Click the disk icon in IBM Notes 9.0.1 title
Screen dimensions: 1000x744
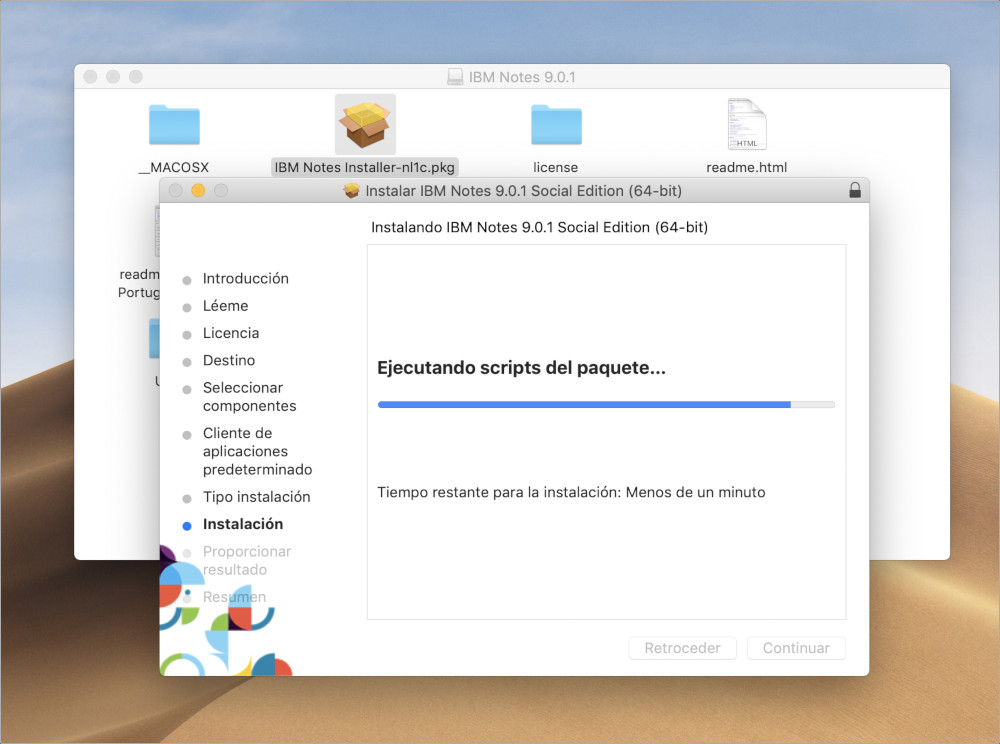tap(455, 77)
